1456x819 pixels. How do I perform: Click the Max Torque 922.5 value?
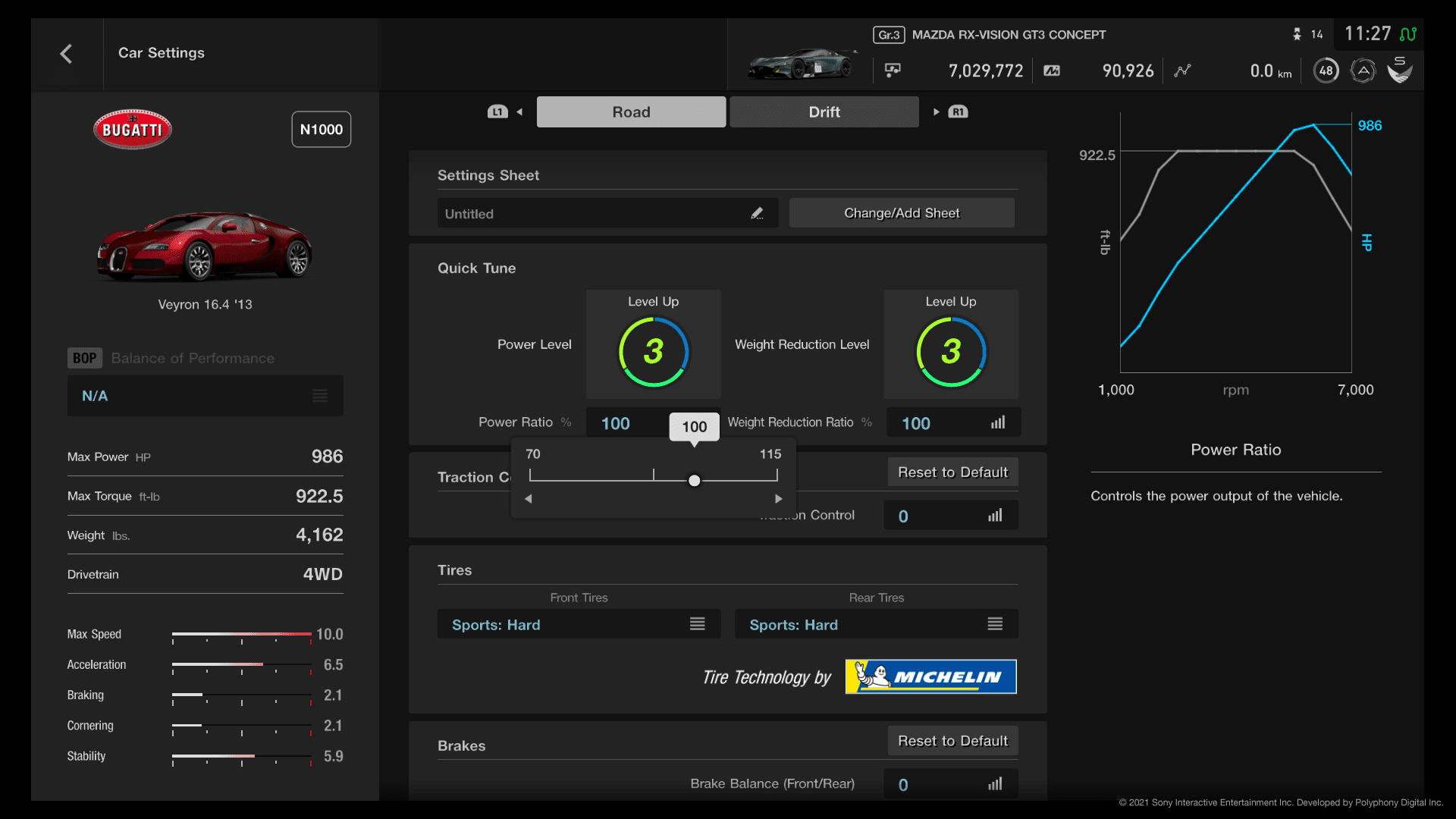click(319, 496)
